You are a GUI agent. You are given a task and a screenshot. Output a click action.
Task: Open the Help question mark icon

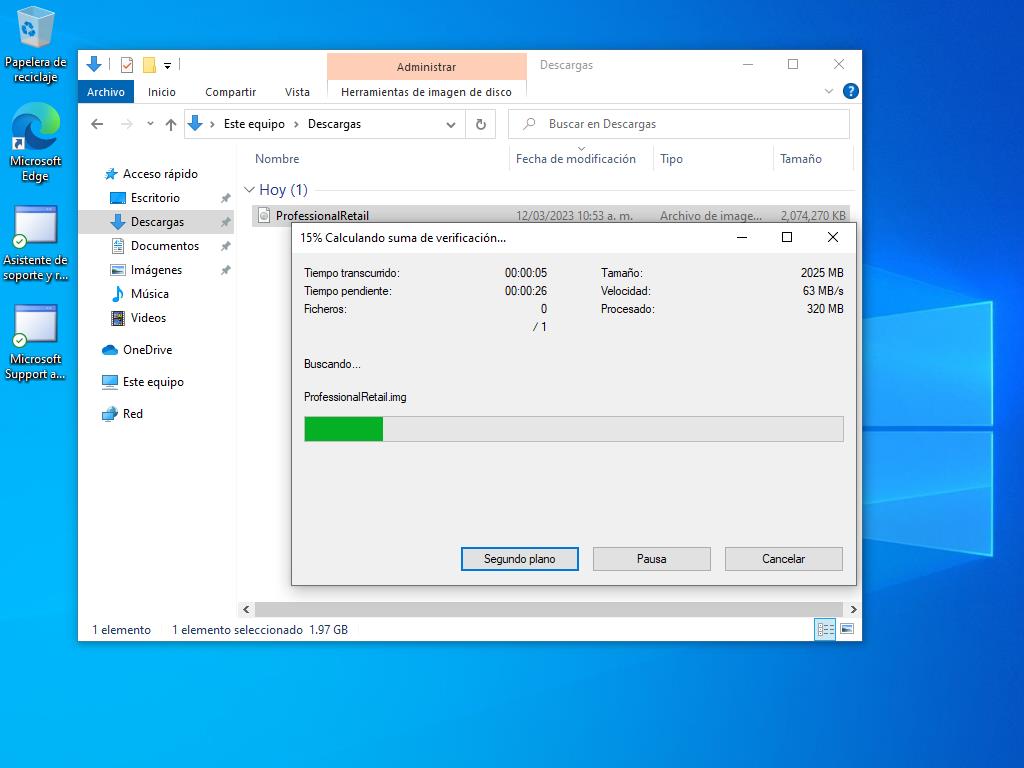coord(851,91)
